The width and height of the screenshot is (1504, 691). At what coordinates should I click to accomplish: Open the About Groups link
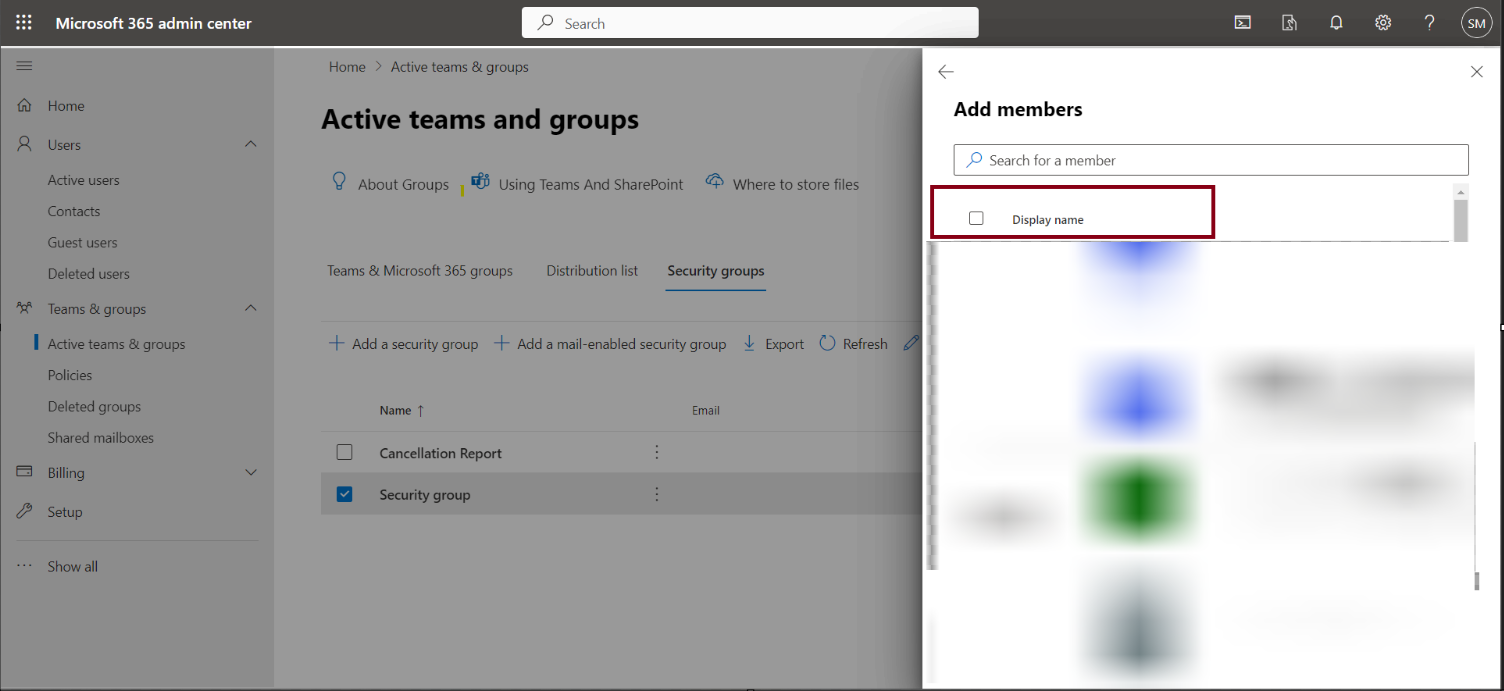[404, 184]
